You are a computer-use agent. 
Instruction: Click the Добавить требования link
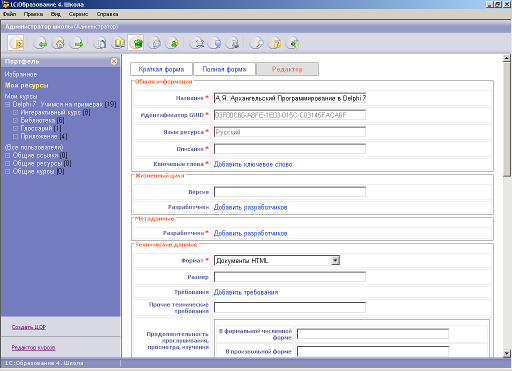(246, 292)
